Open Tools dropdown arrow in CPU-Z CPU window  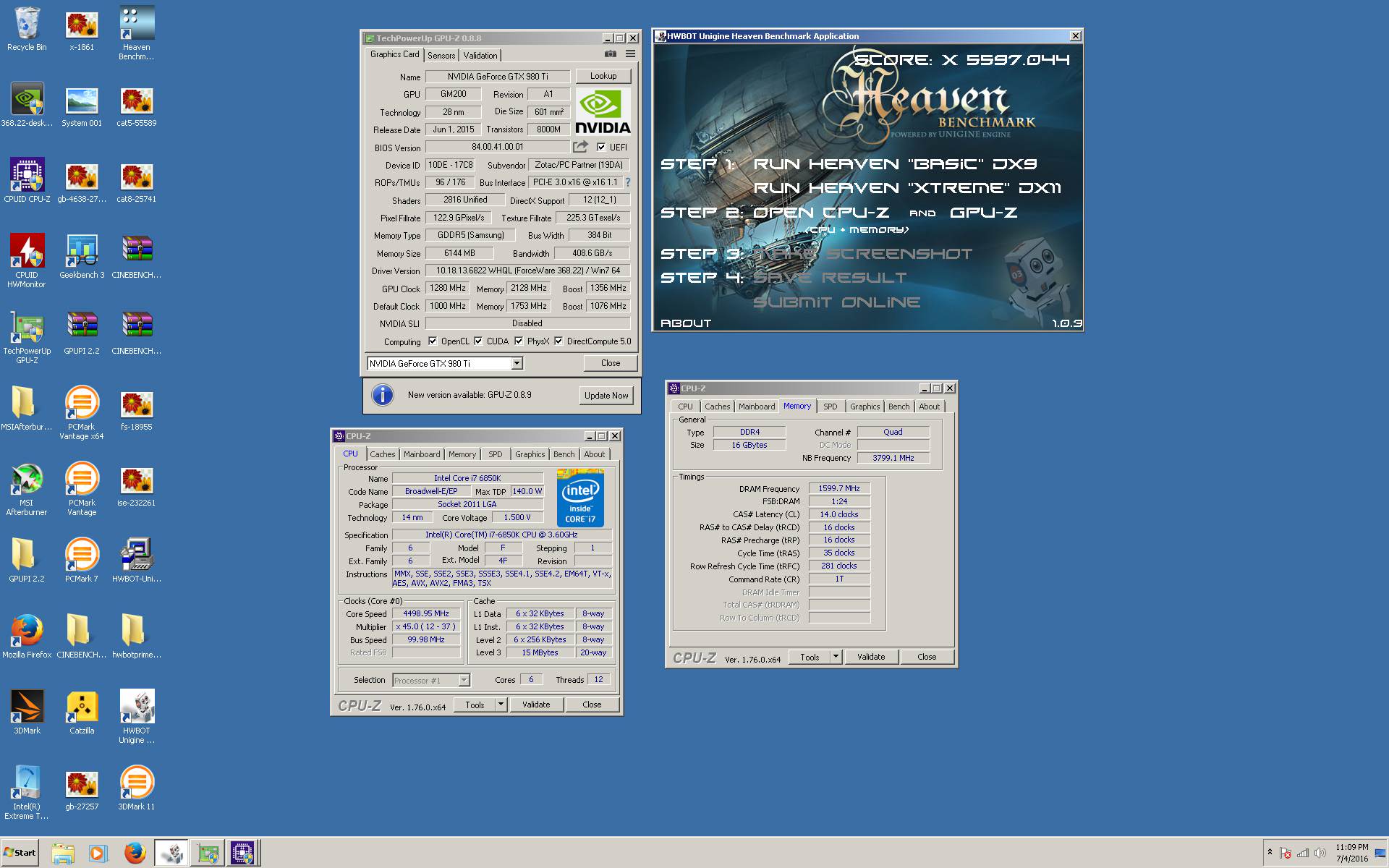coord(501,705)
